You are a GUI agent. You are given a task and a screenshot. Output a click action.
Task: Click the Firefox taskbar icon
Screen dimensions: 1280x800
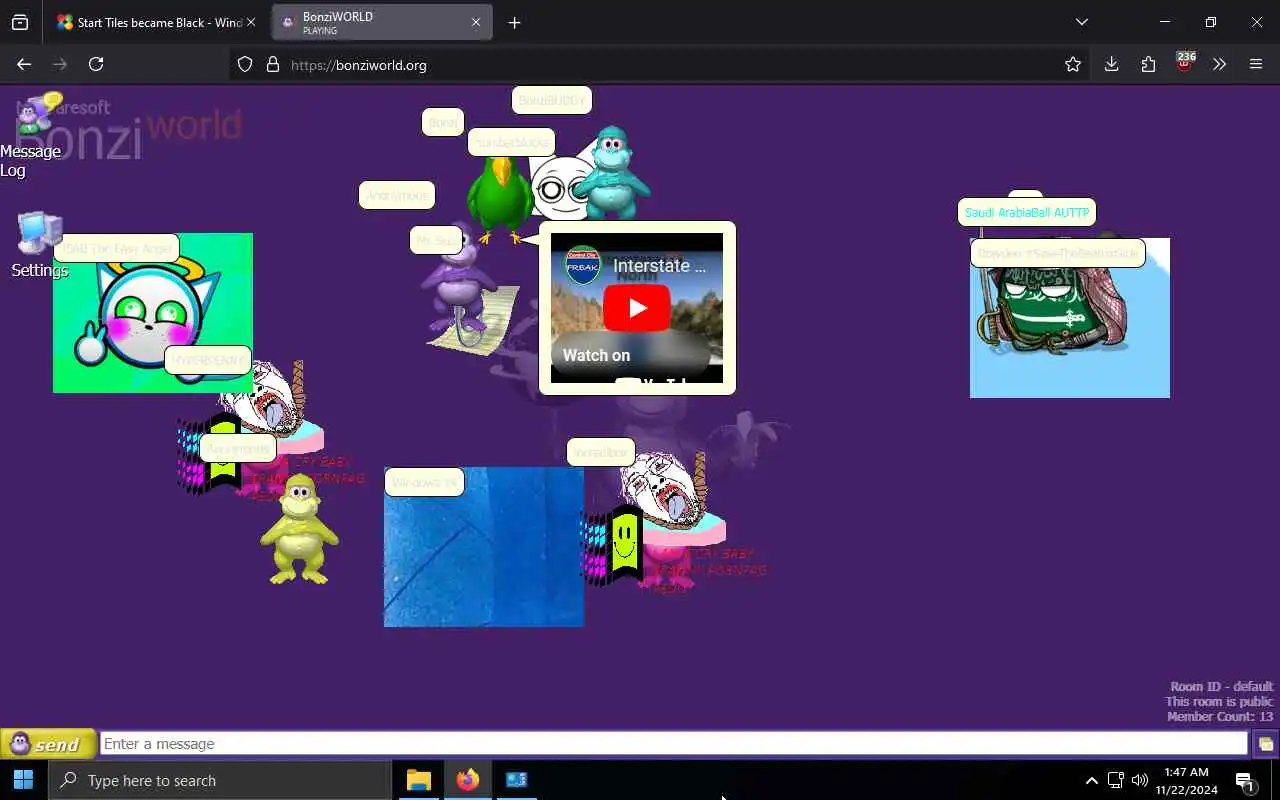467,780
